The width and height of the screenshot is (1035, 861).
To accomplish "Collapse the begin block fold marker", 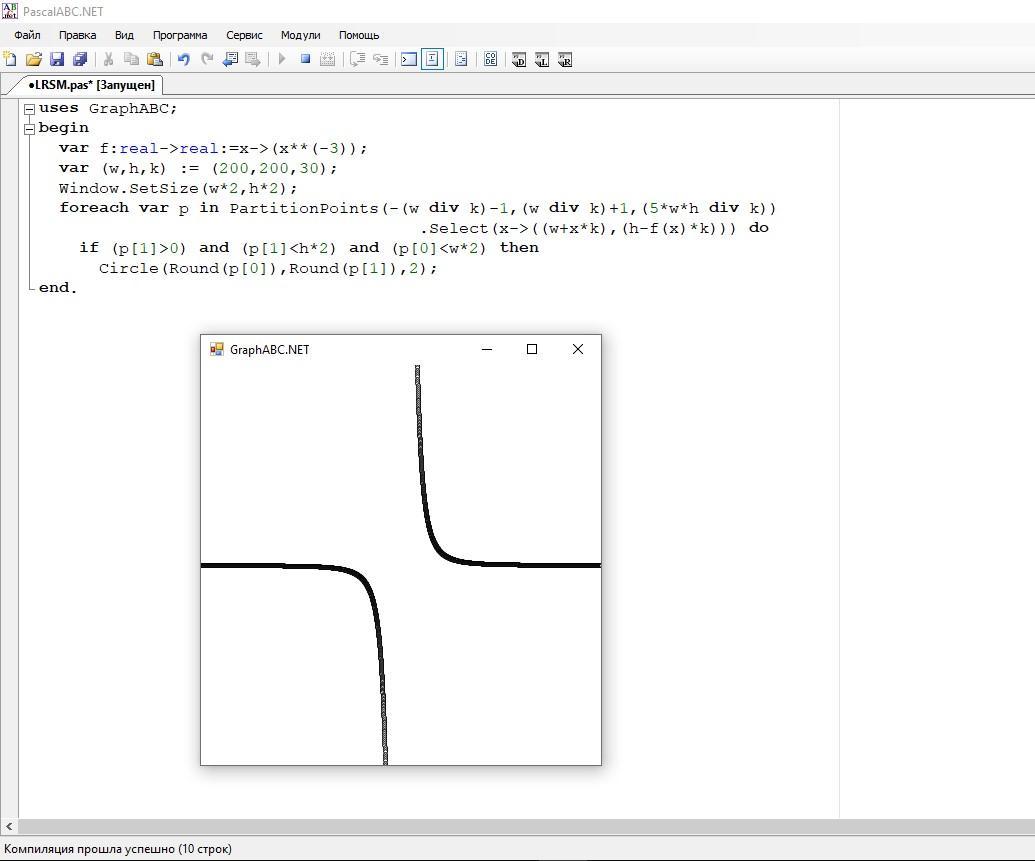I will tap(30, 128).
